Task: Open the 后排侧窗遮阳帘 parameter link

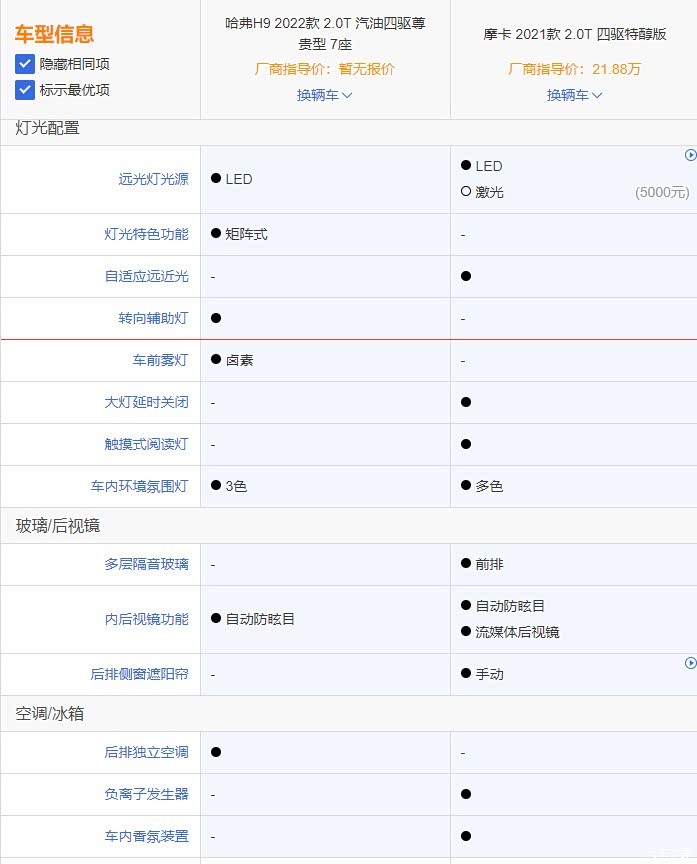Action: click(139, 674)
